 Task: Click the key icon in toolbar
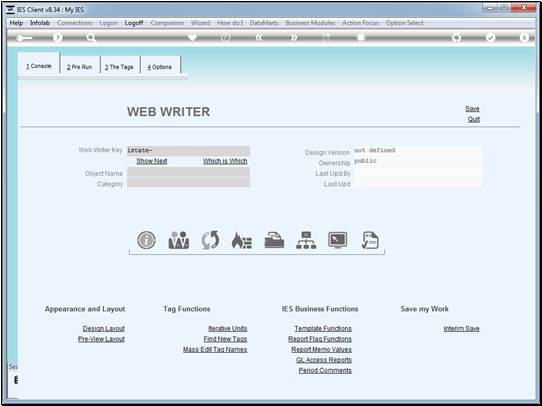pyautogui.click(x=25, y=38)
